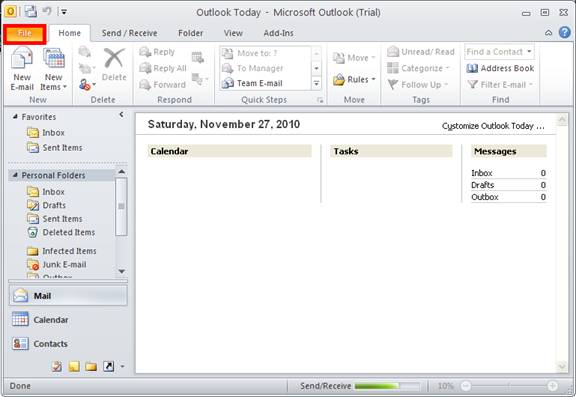
Task: Open the Filter E-mail dropdown
Action: (500, 85)
